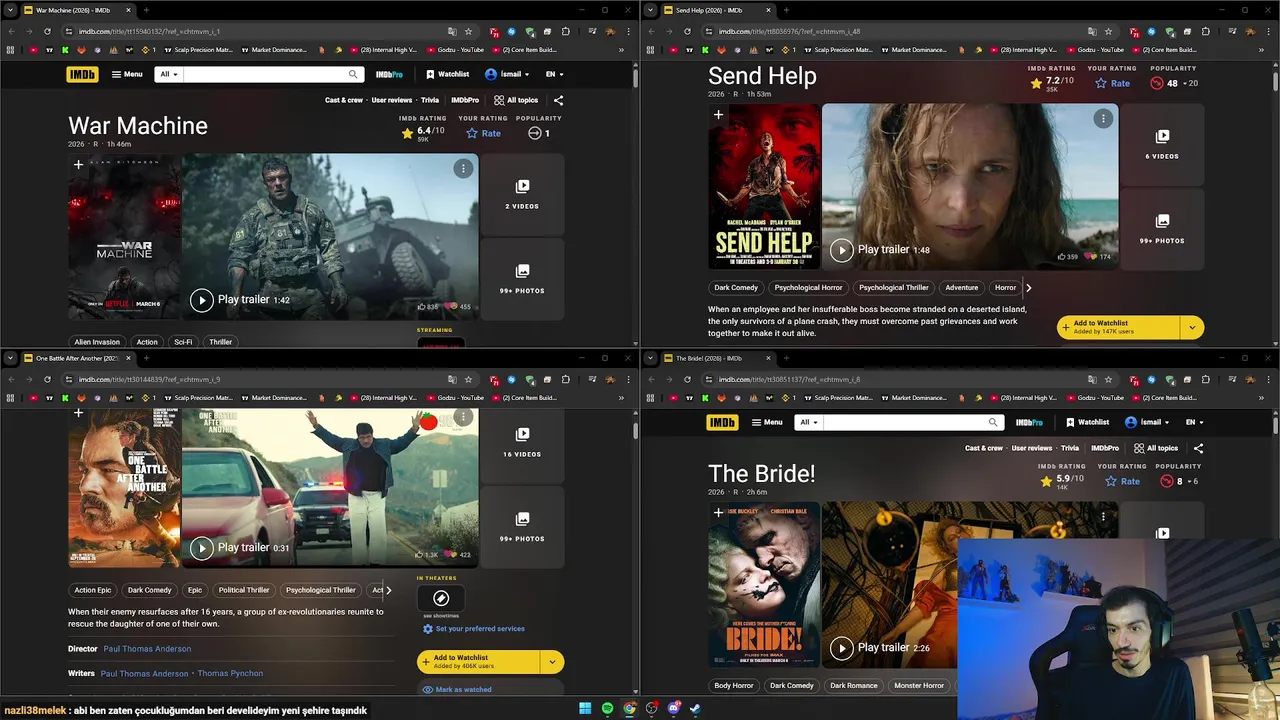
Task: Expand watchlist options arrow on One Battle page
Action: 552,661
